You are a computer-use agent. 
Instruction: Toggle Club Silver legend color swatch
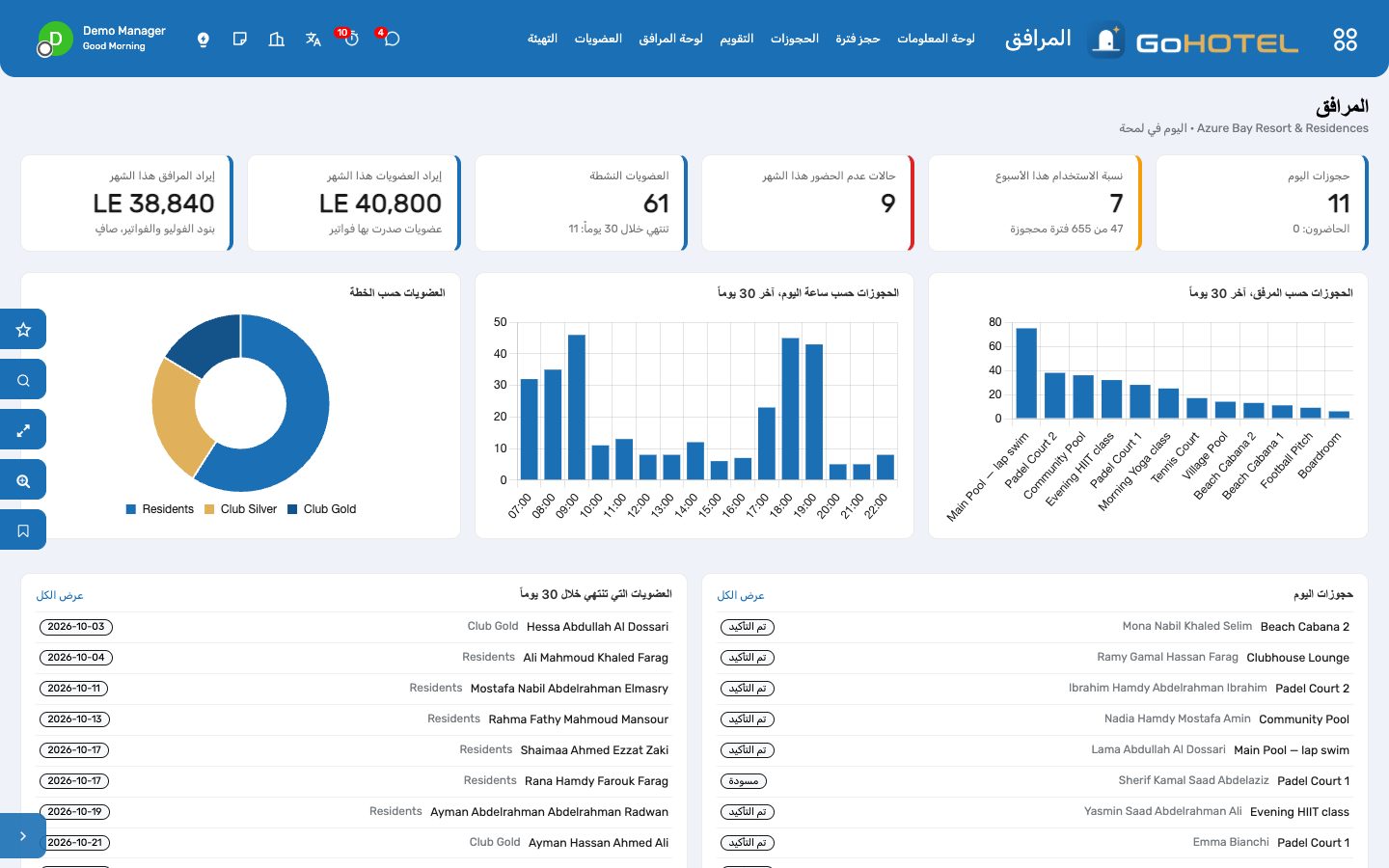tap(209, 509)
